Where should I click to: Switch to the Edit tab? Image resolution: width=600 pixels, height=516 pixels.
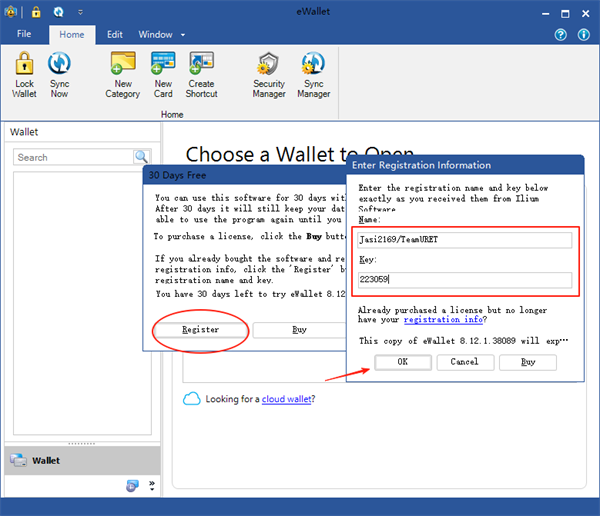(115, 35)
